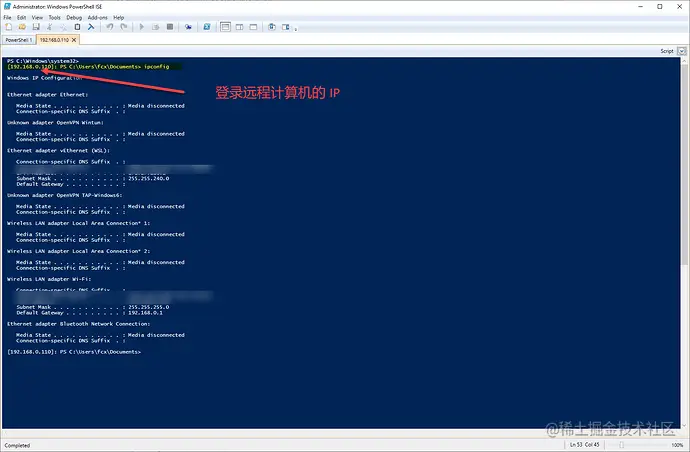Click the Ln 53 Col 45 indicator
Screen dimensions: 690x452
[584, 445]
